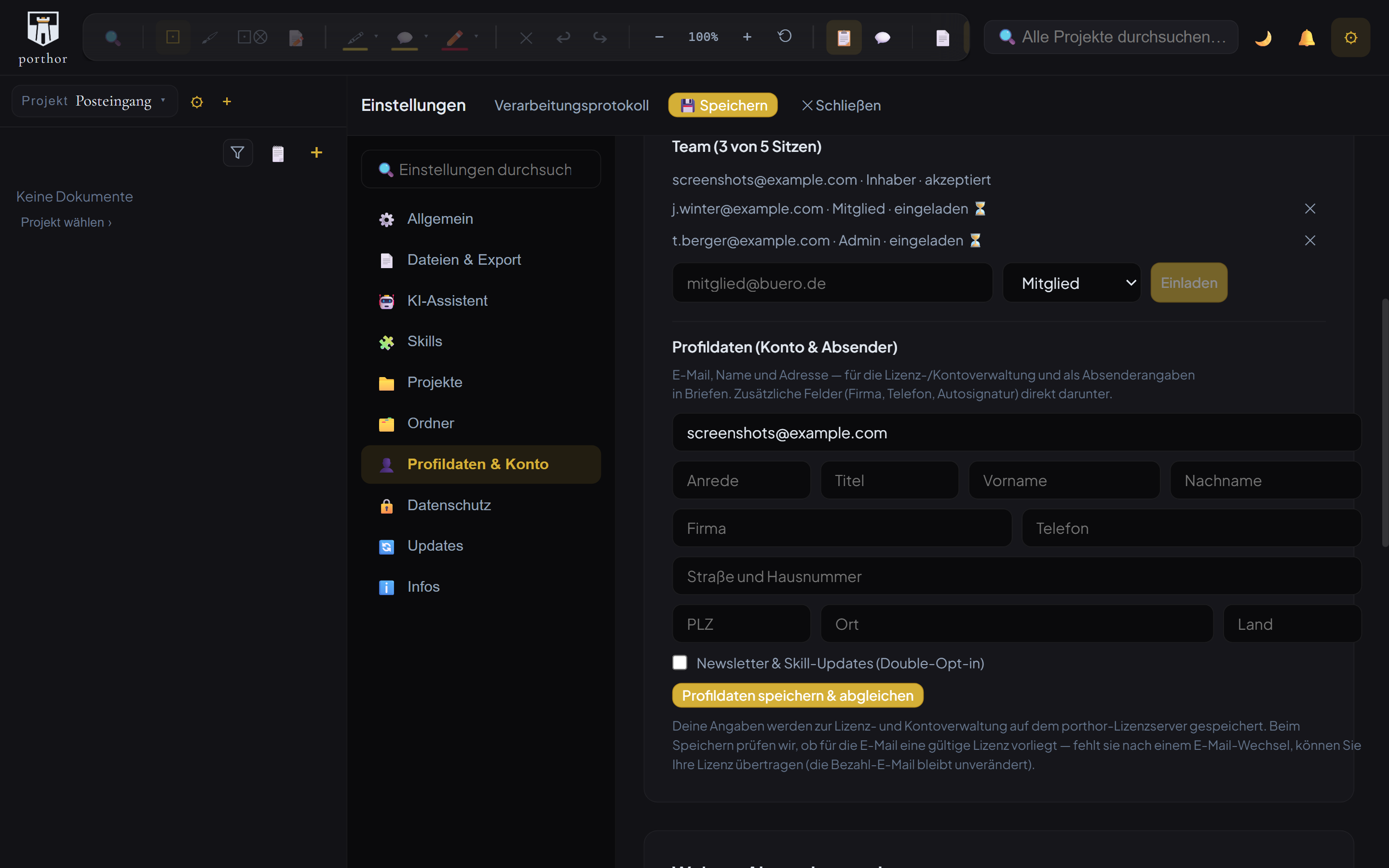This screenshot has width=1389, height=868.
Task: Click the Projekt wählen link
Action: [66, 223]
